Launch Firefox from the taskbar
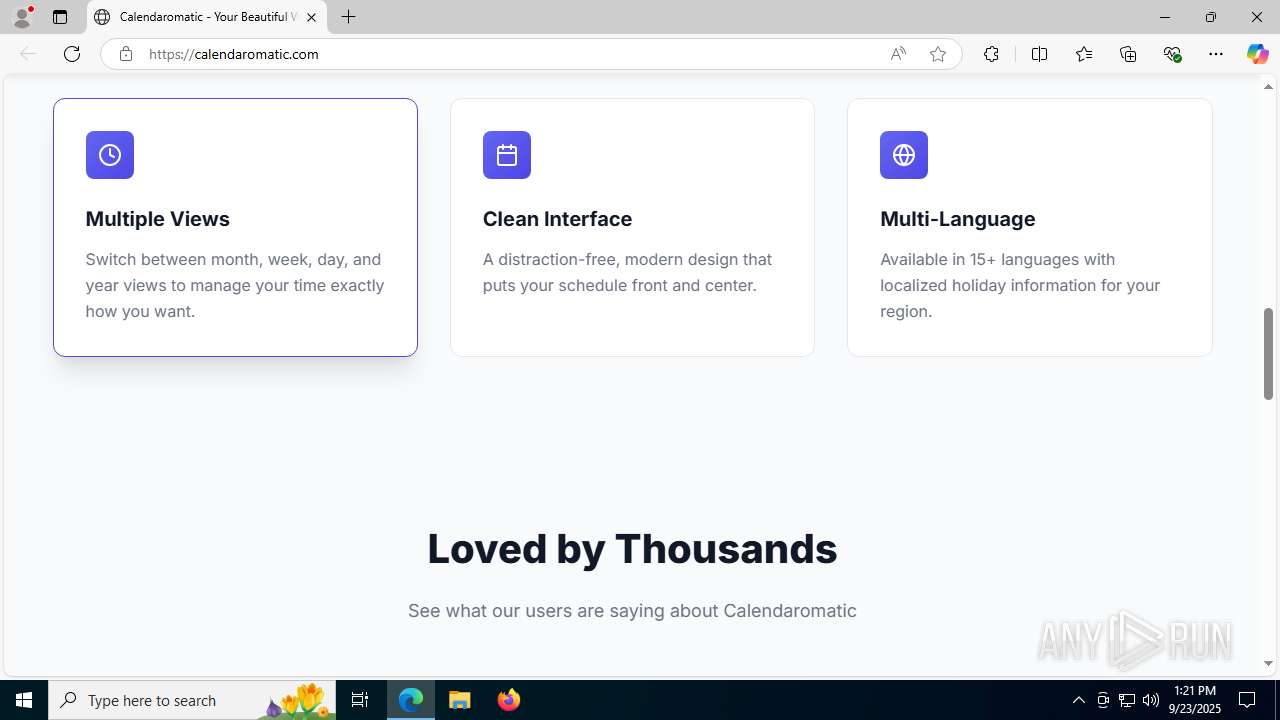 [509, 700]
